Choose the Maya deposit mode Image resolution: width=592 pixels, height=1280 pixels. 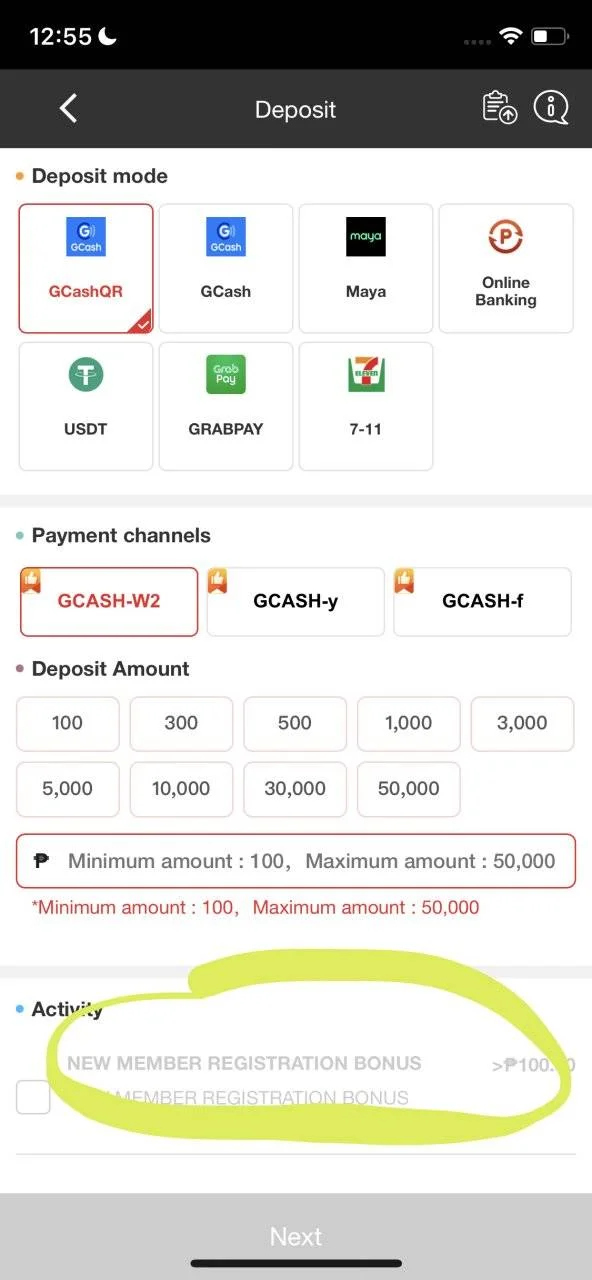(366, 269)
